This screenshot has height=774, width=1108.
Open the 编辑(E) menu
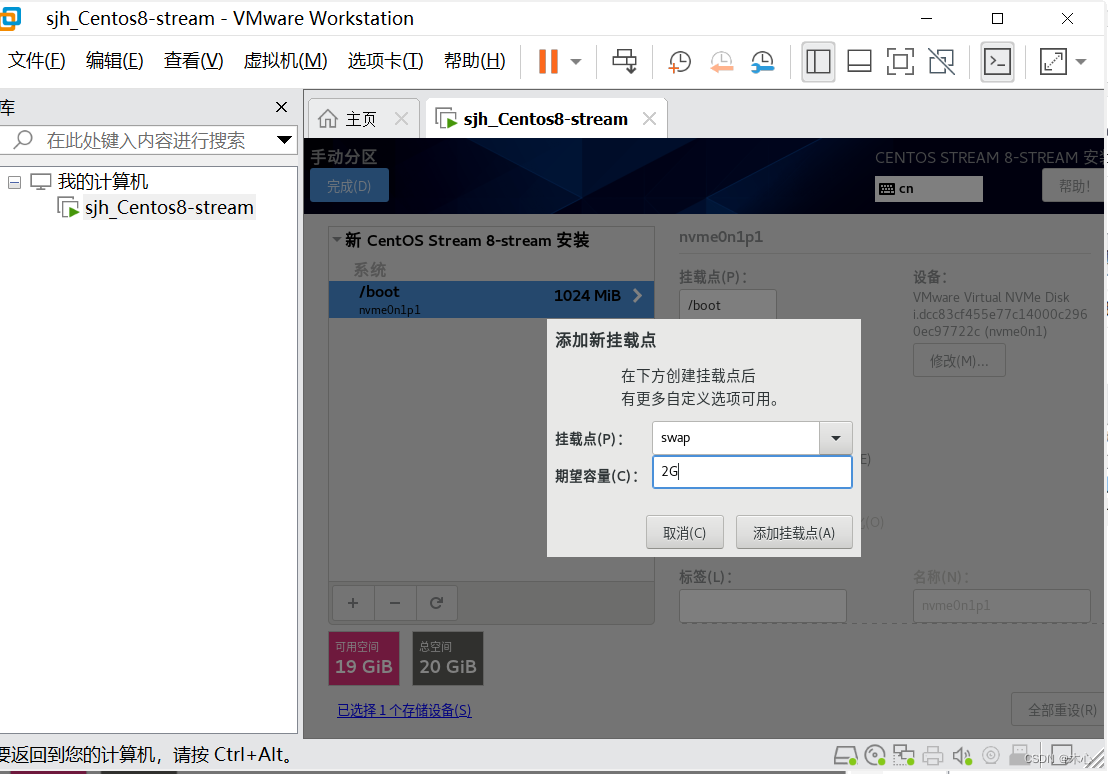(x=114, y=61)
